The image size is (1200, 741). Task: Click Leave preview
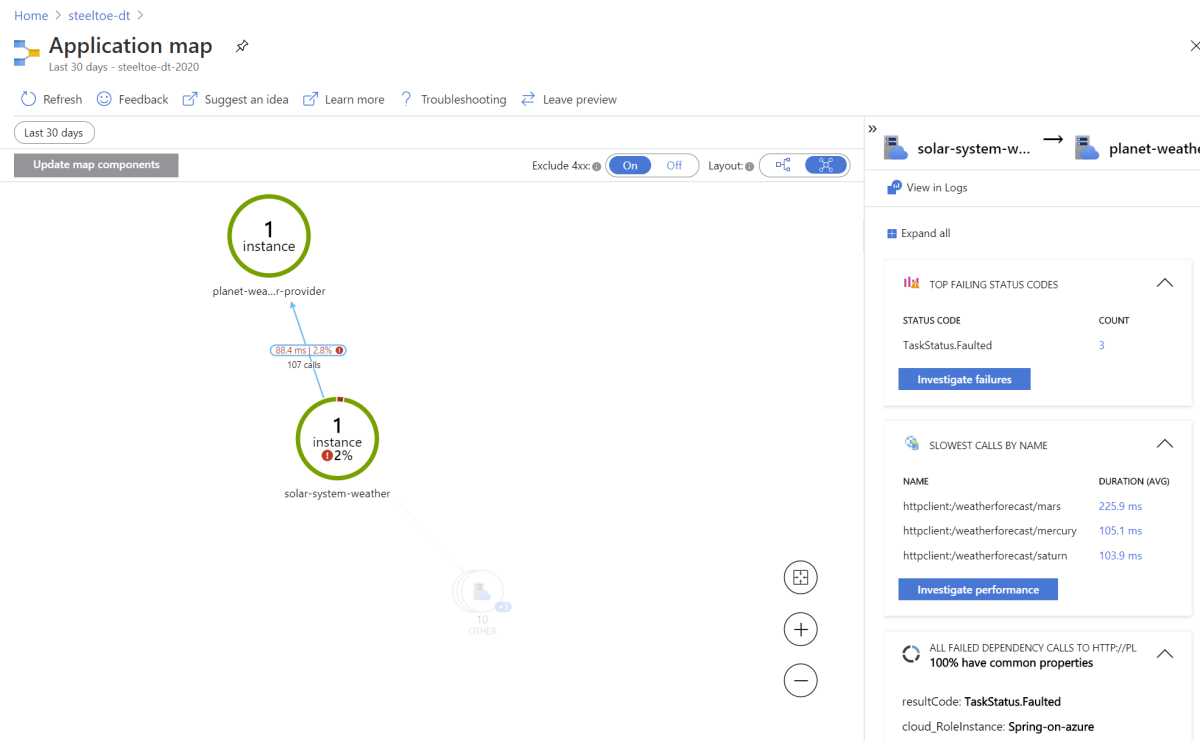tap(569, 99)
